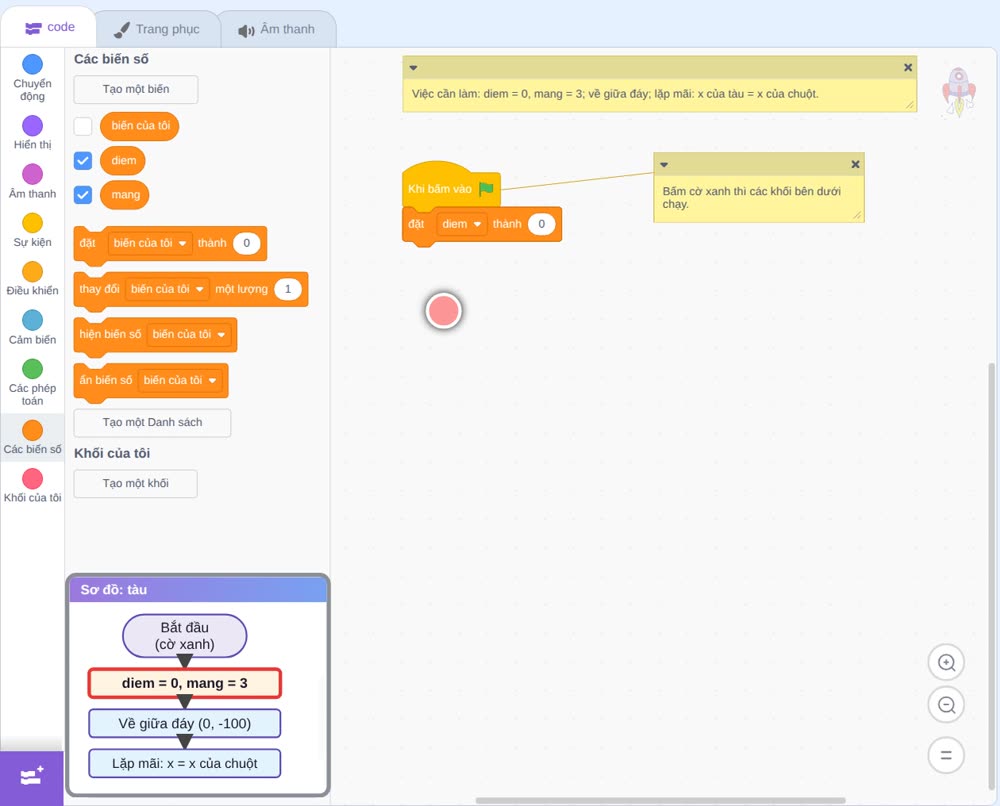Open the Các phép toán category
The height and width of the screenshot is (806, 1000).
[x=33, y=369]
